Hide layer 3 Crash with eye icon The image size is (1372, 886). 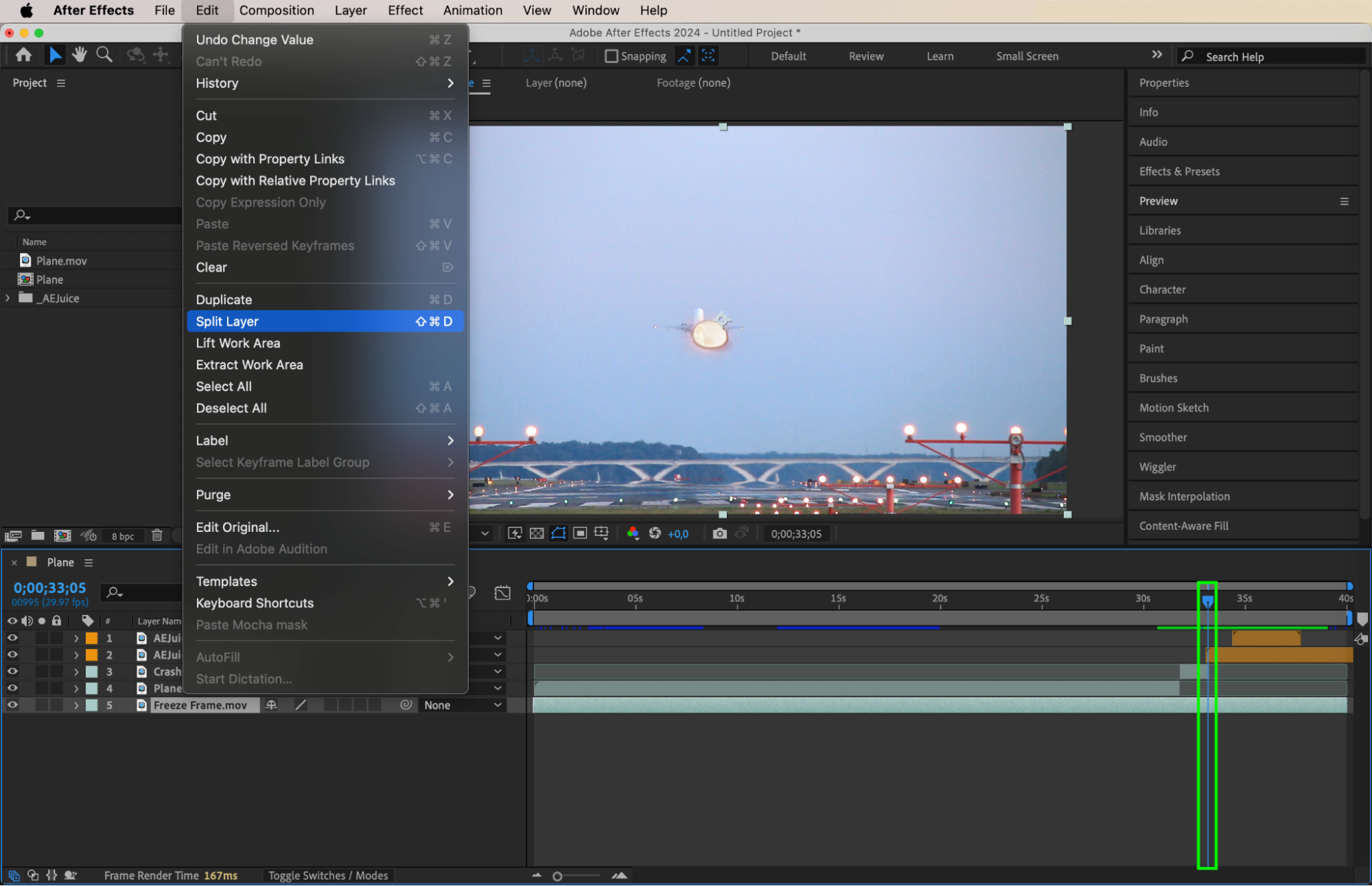[12, 672]
